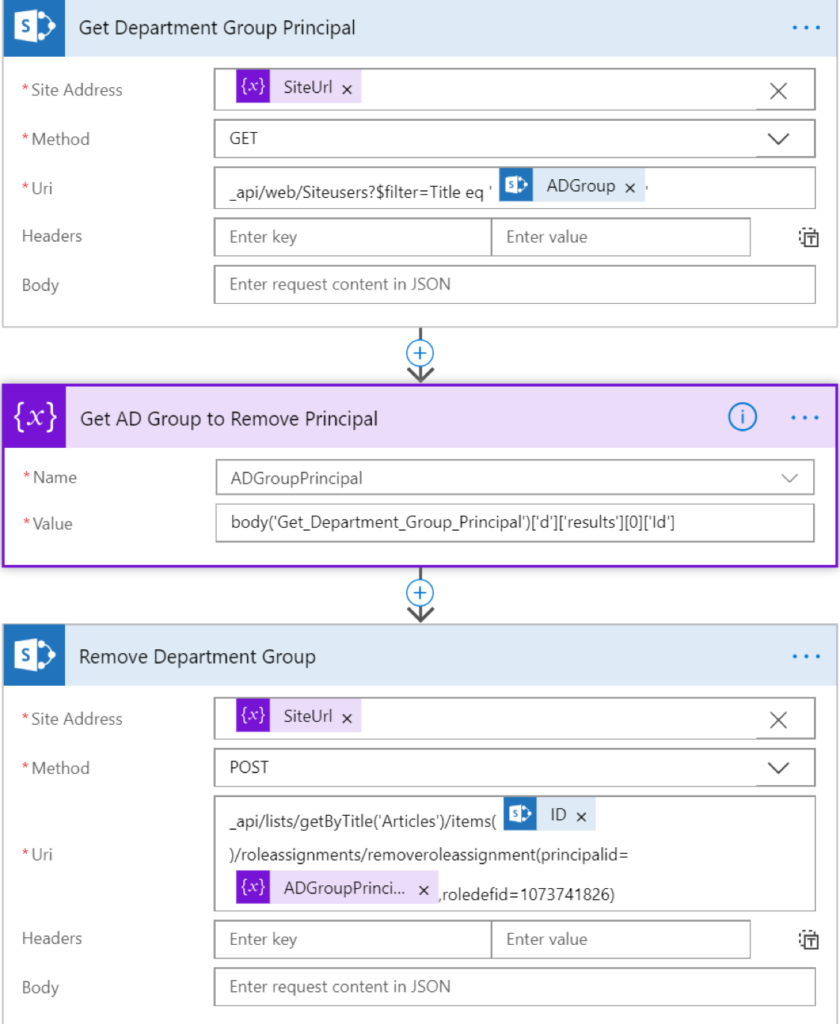The height and width of the screenshot is (1024, 840).
Task: Open ellipsis menu for Get AD Group to Remove Principal
Action: point(804,418)
